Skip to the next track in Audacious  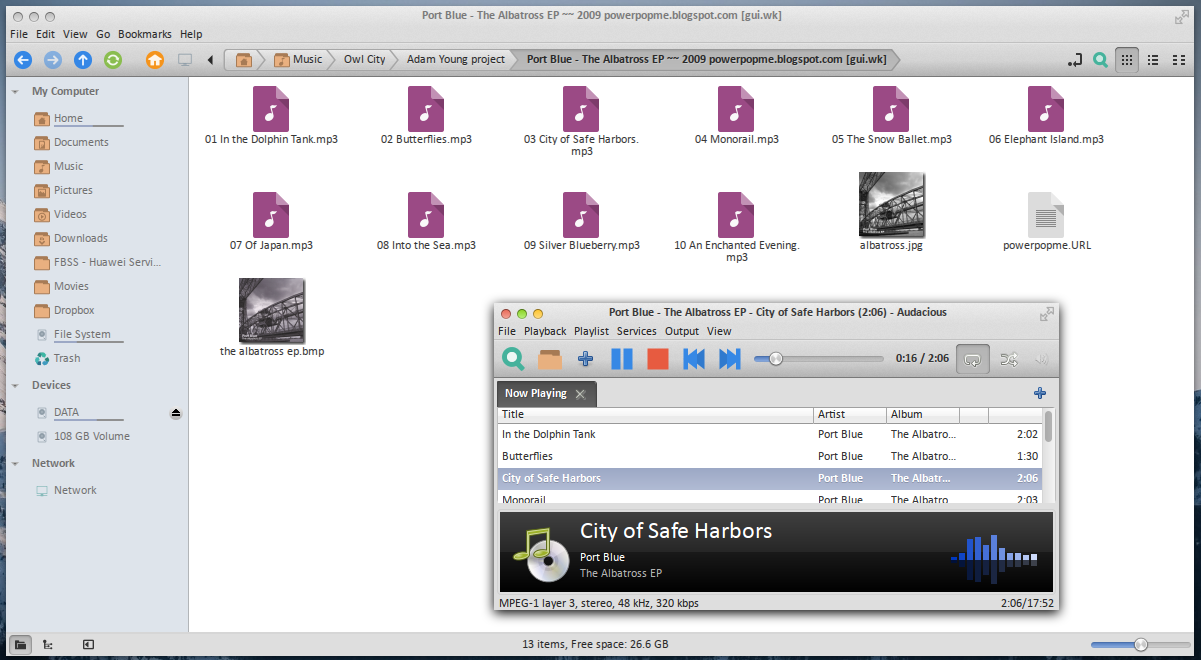pos(730,359)
